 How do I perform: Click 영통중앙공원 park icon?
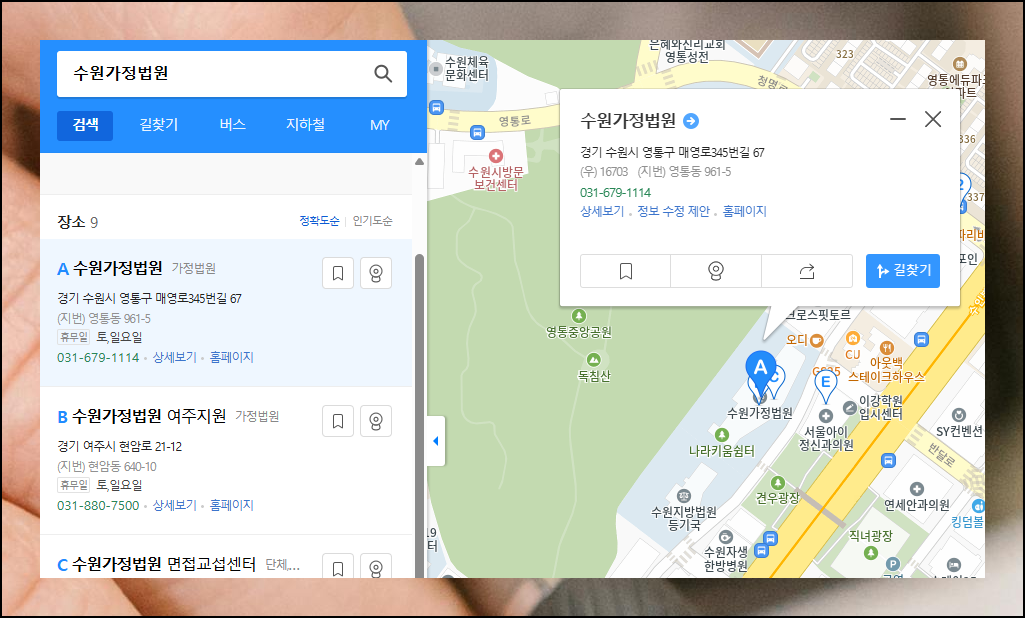tap(579, 317)
